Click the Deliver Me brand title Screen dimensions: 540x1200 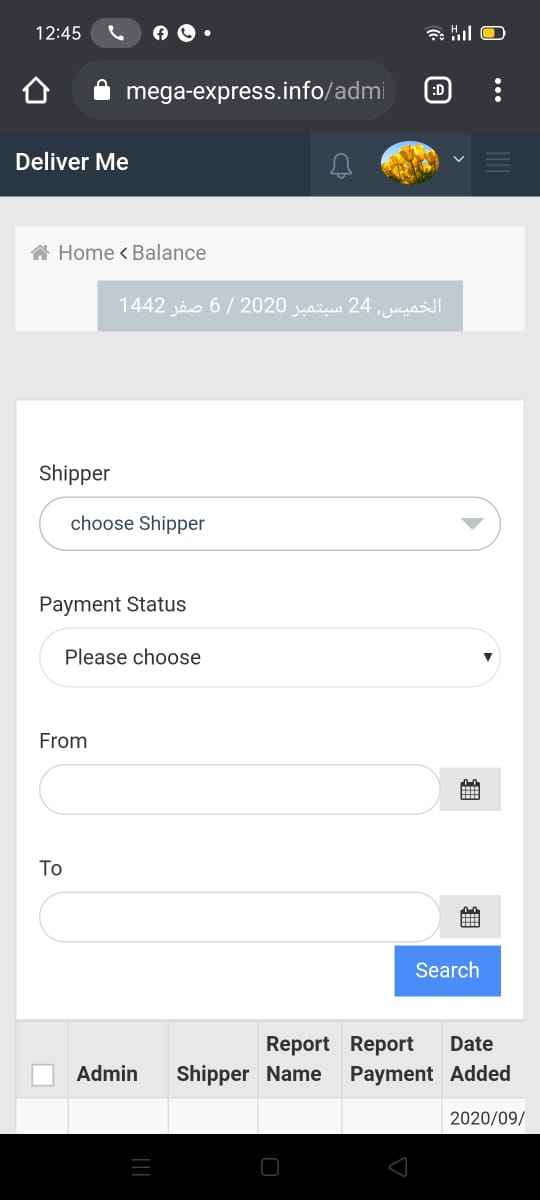click(x=72, y=162)
